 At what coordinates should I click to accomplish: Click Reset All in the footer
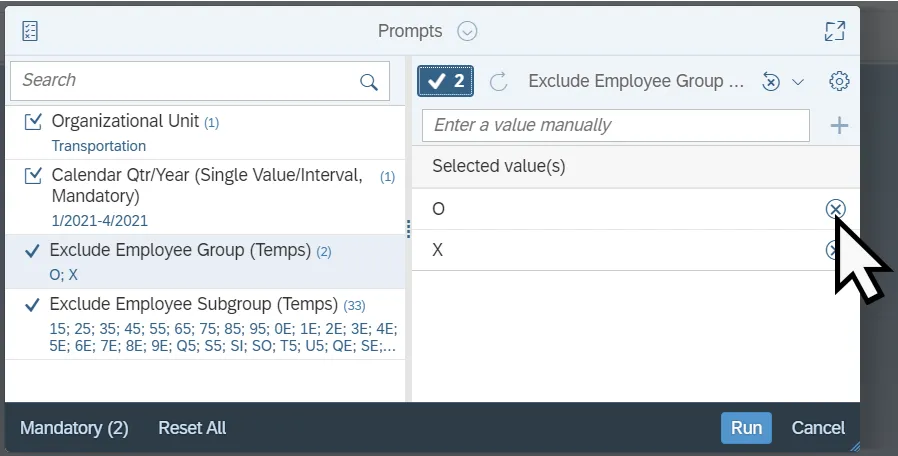click(192, 428)
